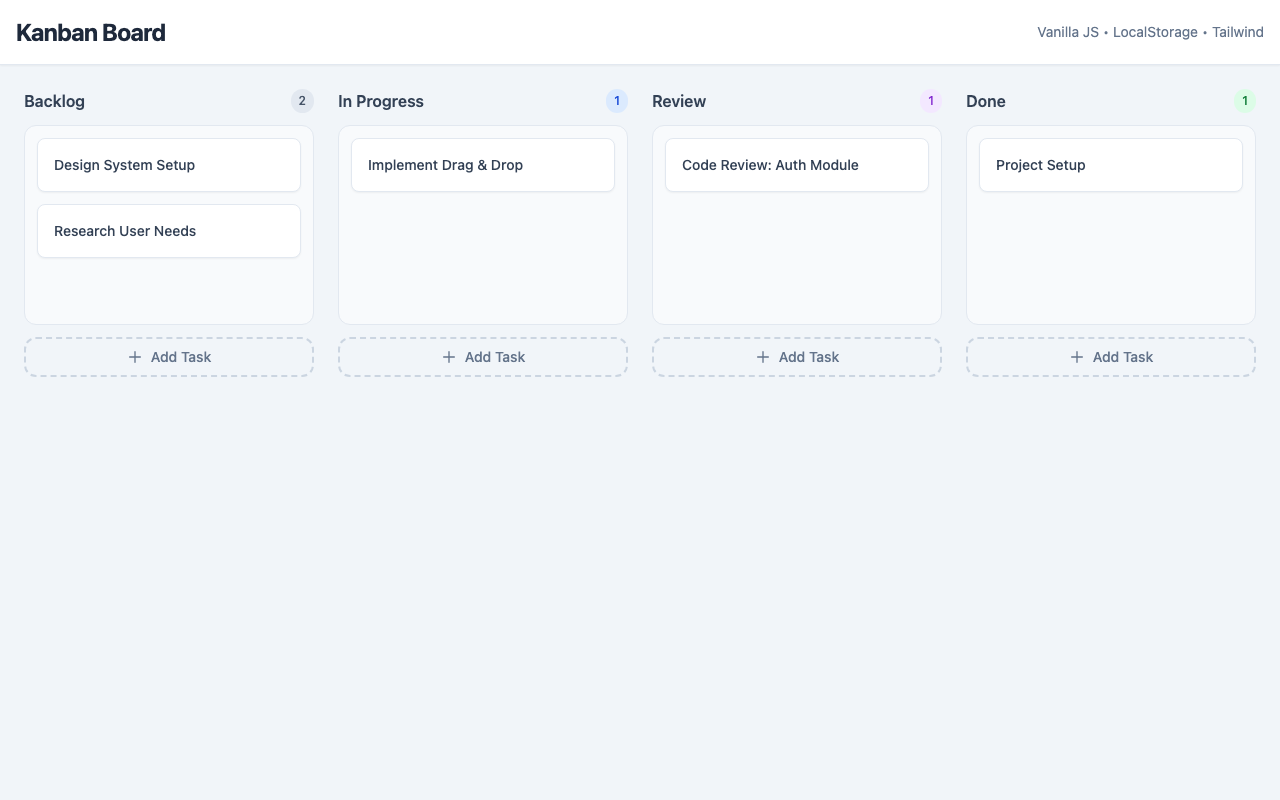
Task: Click the Review column header
Action: (679, 101)
